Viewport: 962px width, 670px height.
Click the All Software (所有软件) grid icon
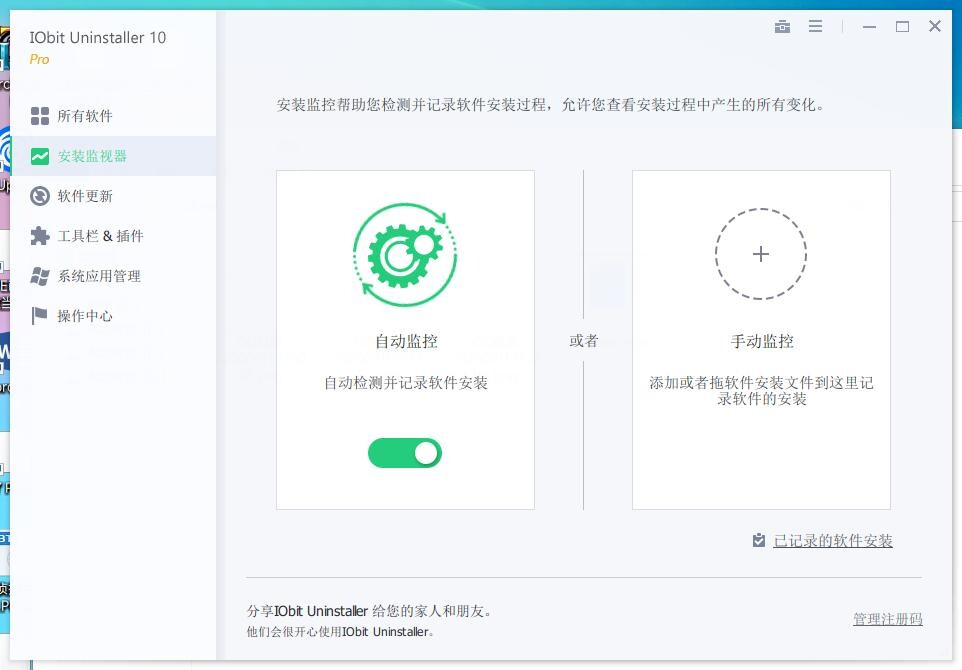[40, 116]
